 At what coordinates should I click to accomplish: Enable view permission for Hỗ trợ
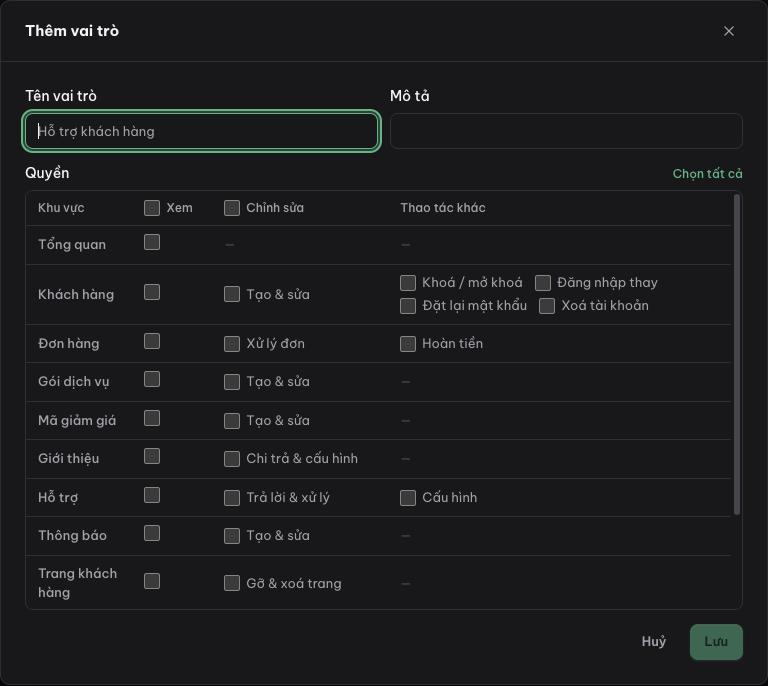point(152,495)
